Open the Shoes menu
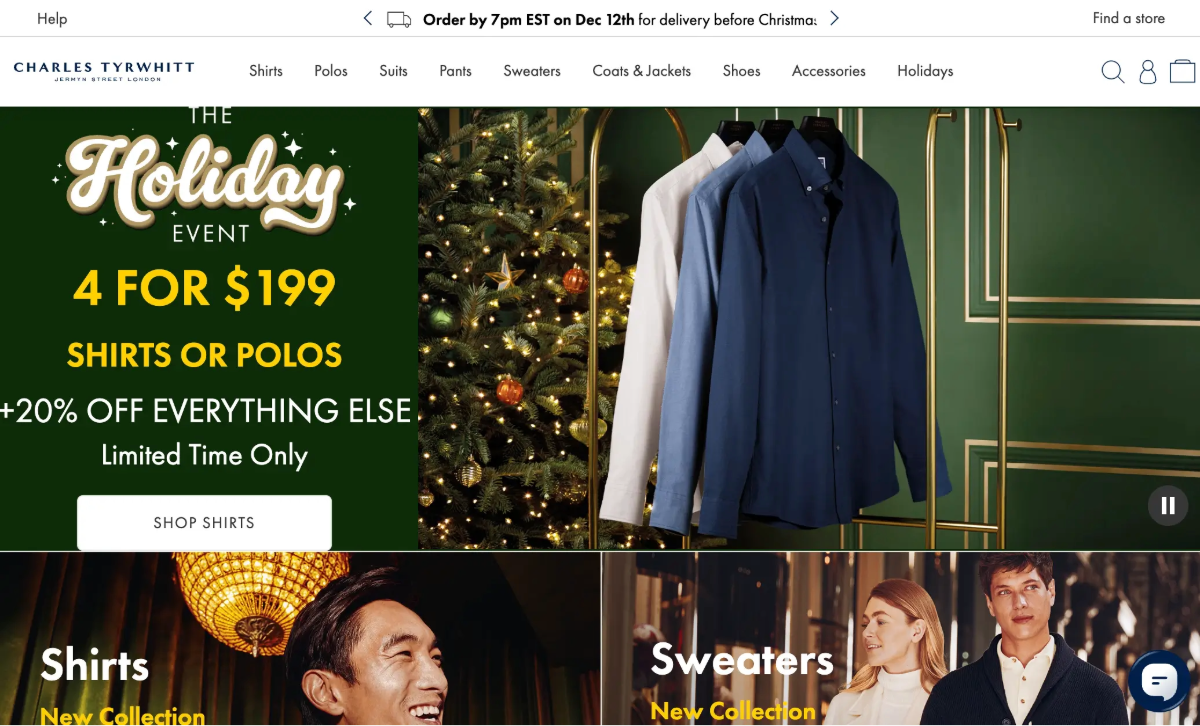1200x726 pixels. click(x=741, y=71)
